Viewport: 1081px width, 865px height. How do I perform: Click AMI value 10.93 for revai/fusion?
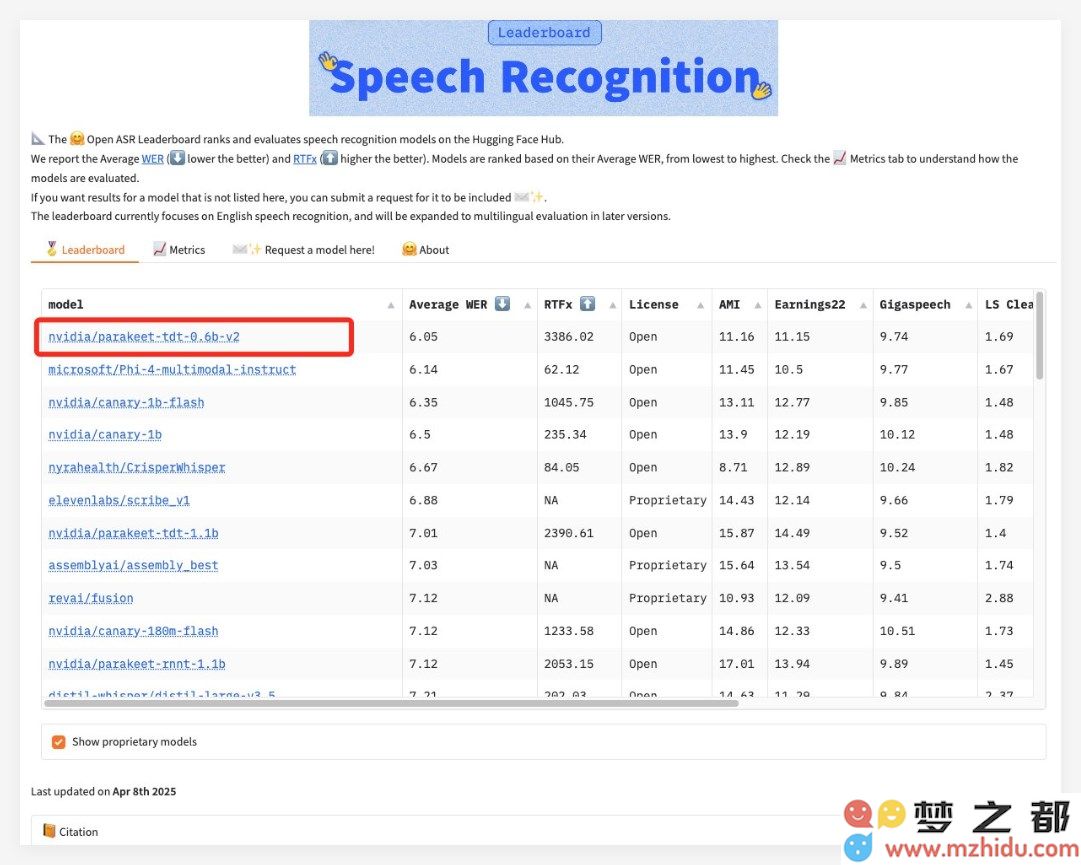pos(736,598)
